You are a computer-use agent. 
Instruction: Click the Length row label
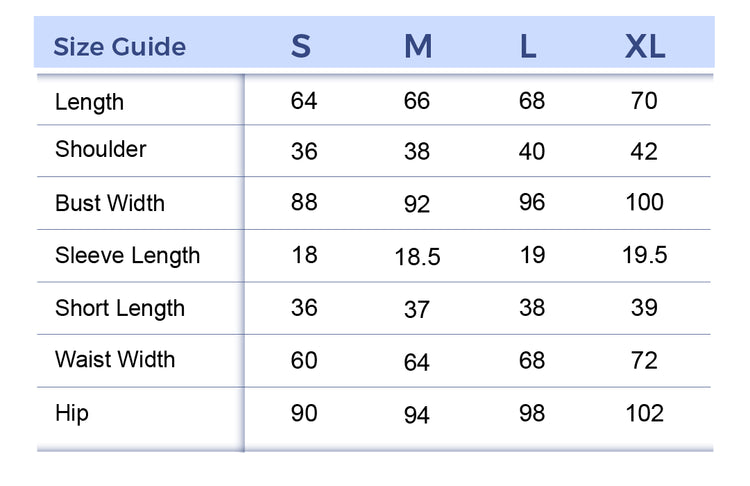coord(89,102)
